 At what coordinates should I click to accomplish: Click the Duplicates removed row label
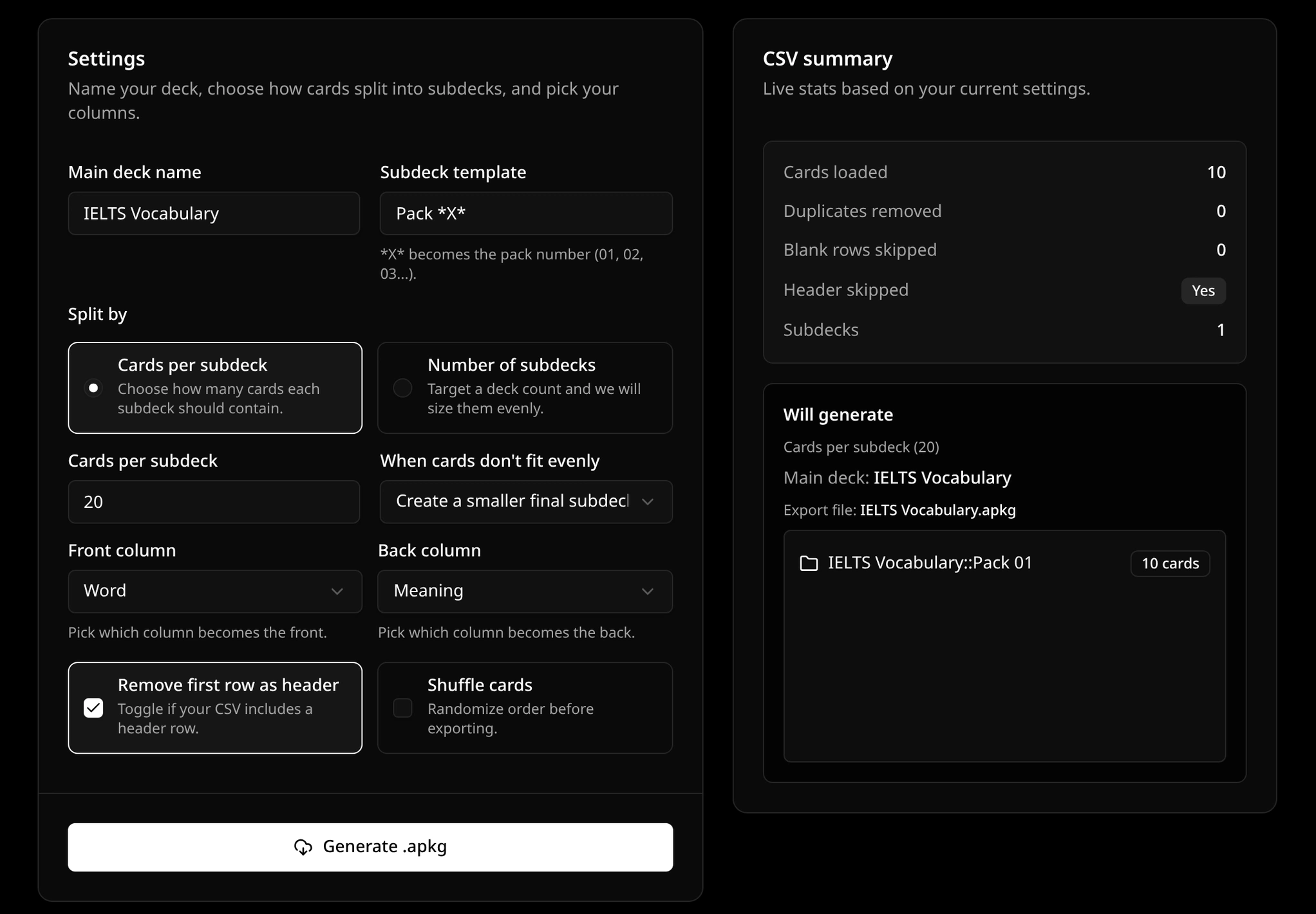tap(862, 211)
